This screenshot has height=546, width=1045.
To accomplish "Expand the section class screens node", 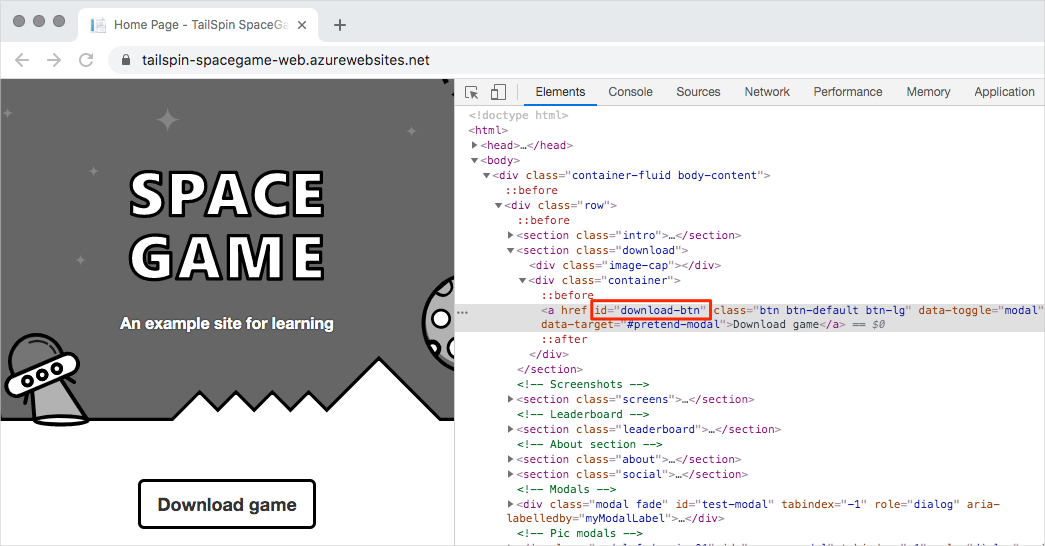I will (x=511, y=399).
